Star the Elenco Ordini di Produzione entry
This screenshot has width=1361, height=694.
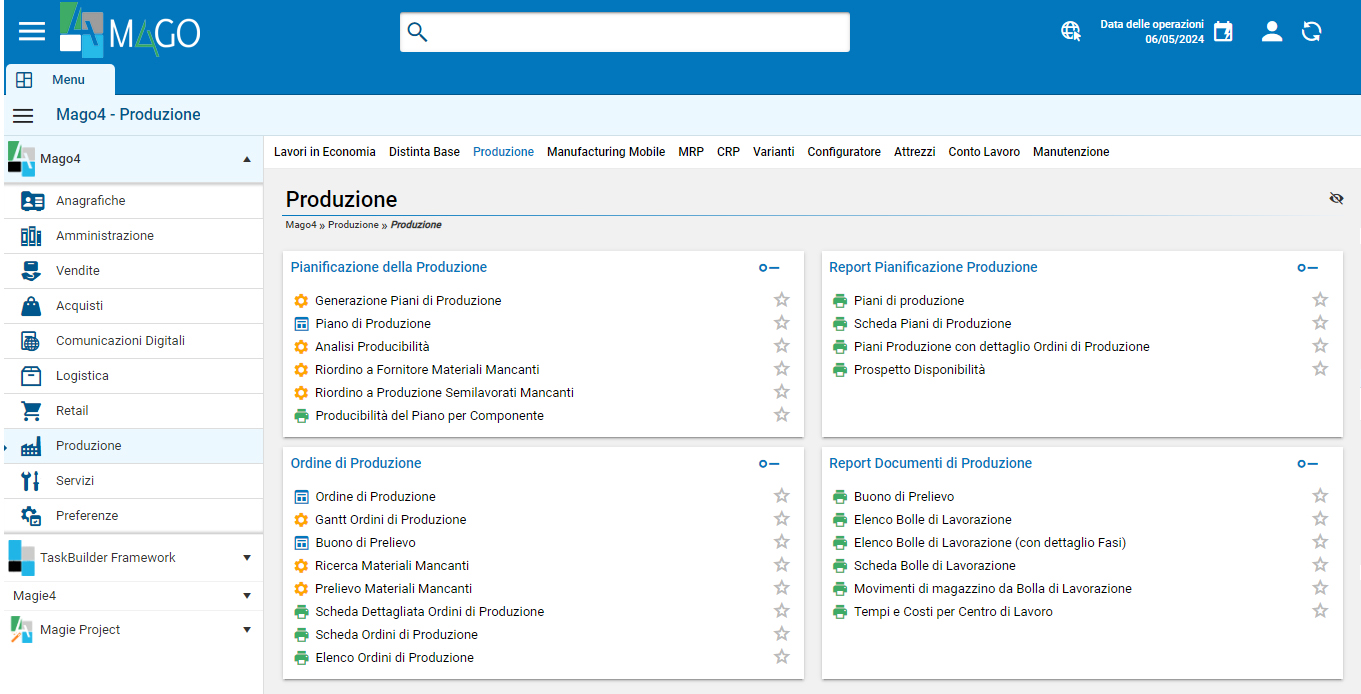[782, 657]
